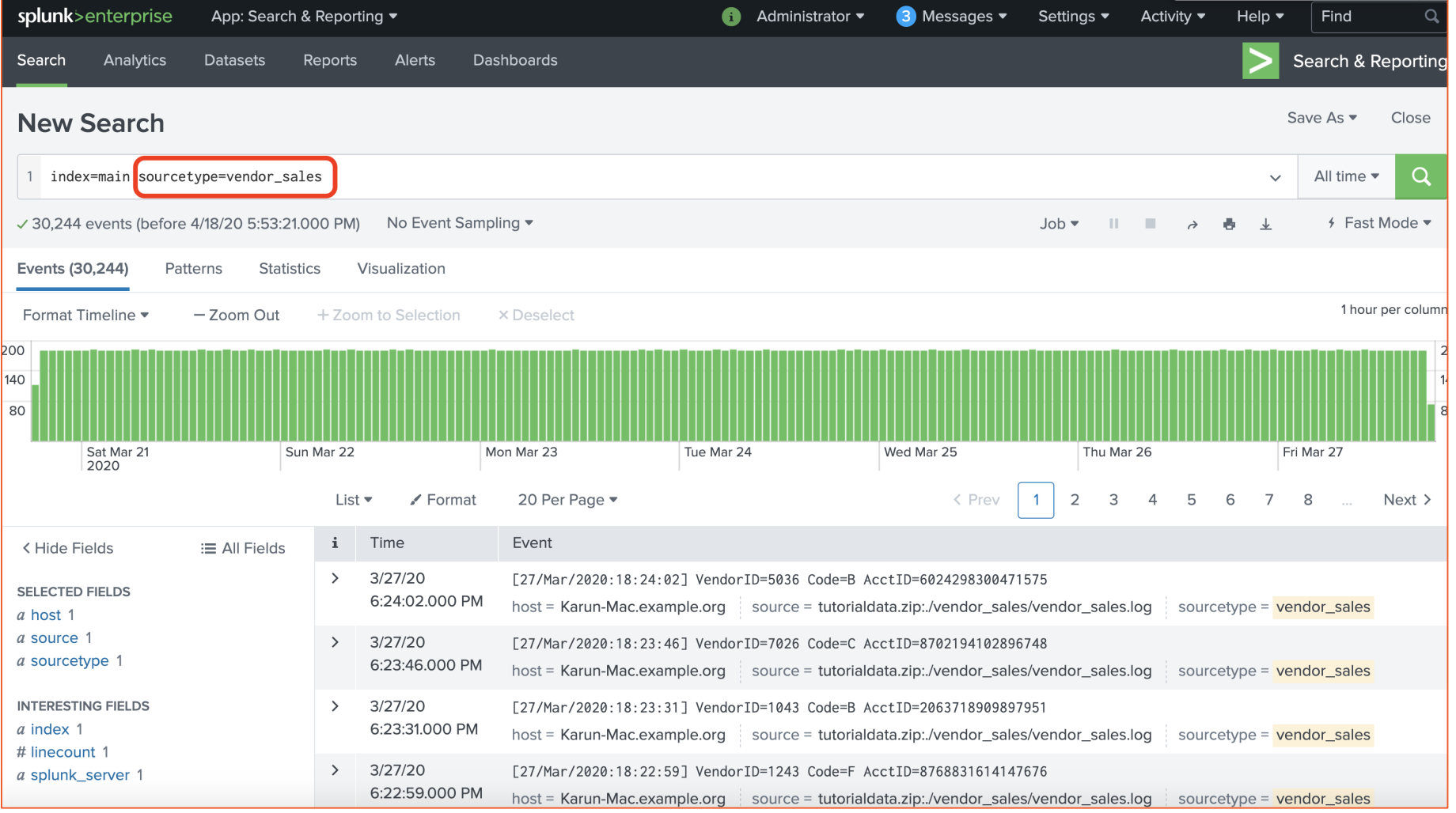Open All Fields

point(244,550)
